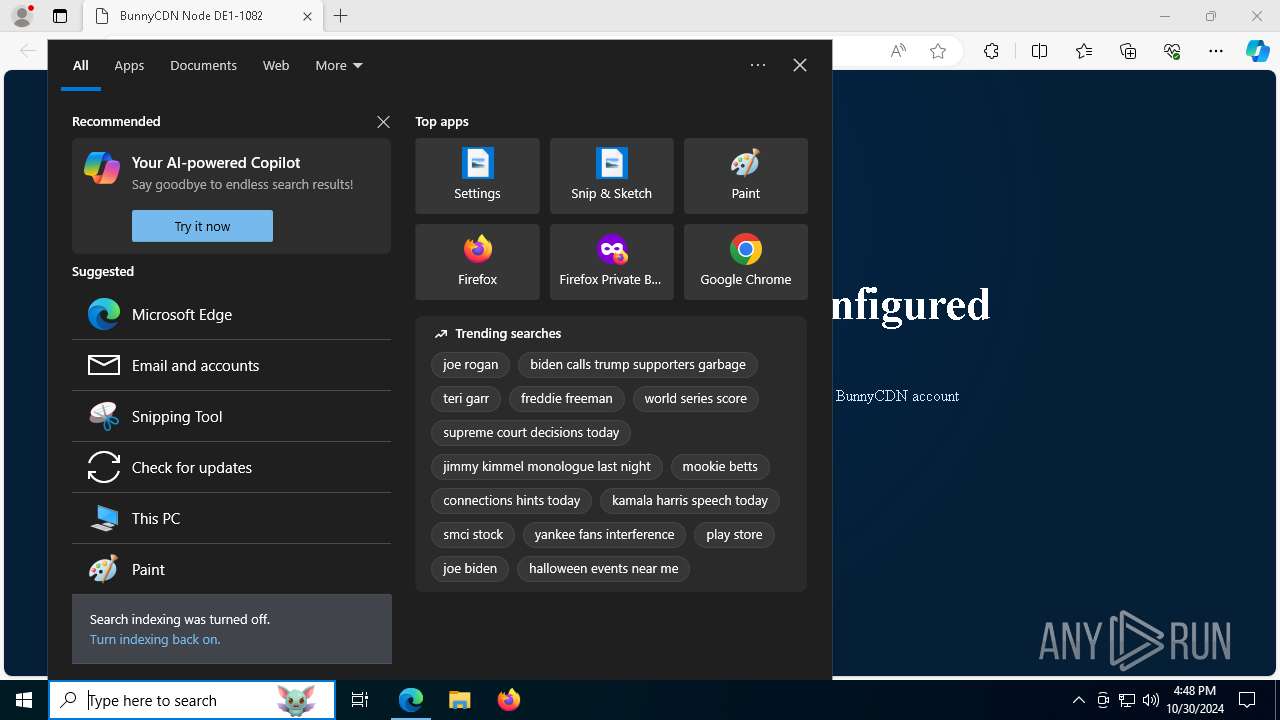The width and height of the screenshot is (1280, 720).
Task: Search trending 'teri garr'
Action: pos(466,399)
